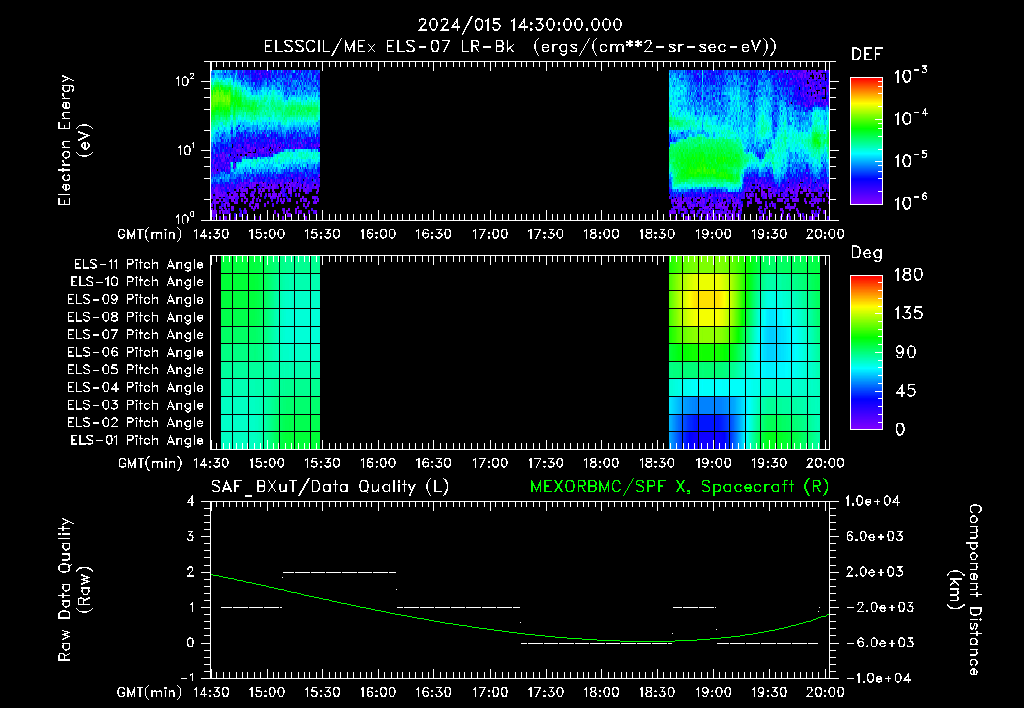This screenshot has width=1024, height=708.
Task: Click the early-interval electron energy spectrogram block
Action: 265,144
